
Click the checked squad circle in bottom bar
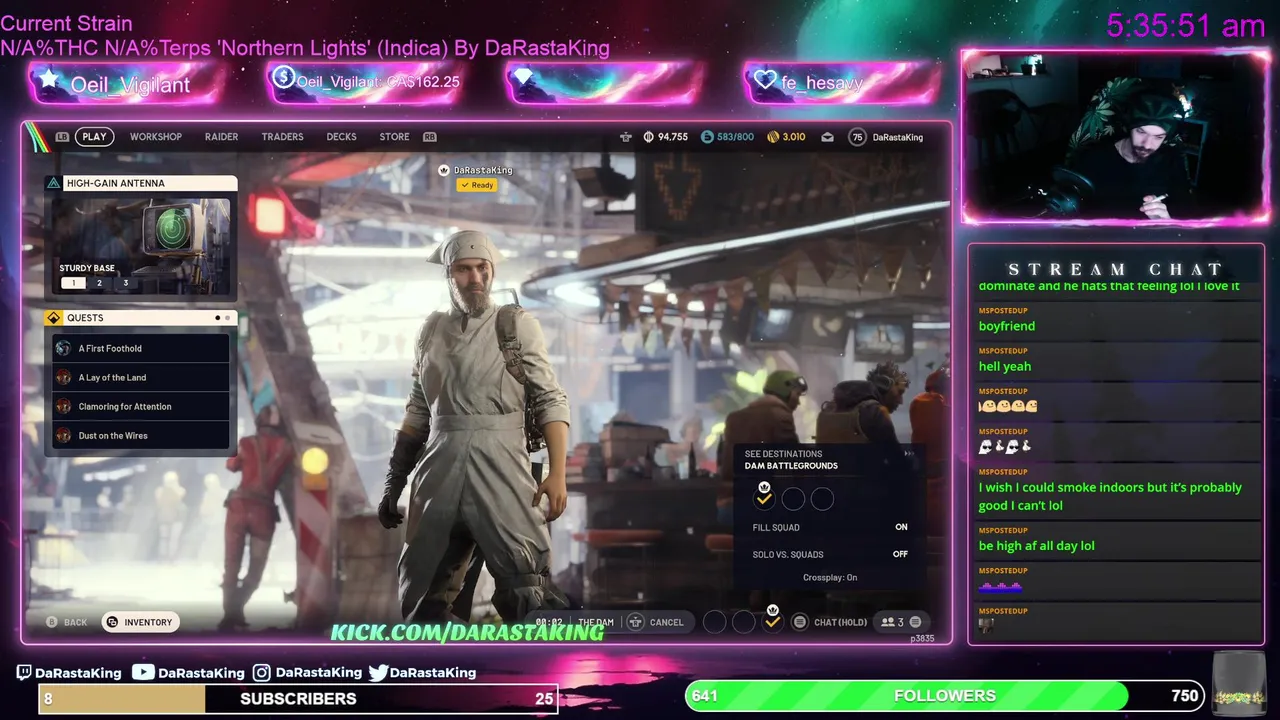click(x=772, y=622)
